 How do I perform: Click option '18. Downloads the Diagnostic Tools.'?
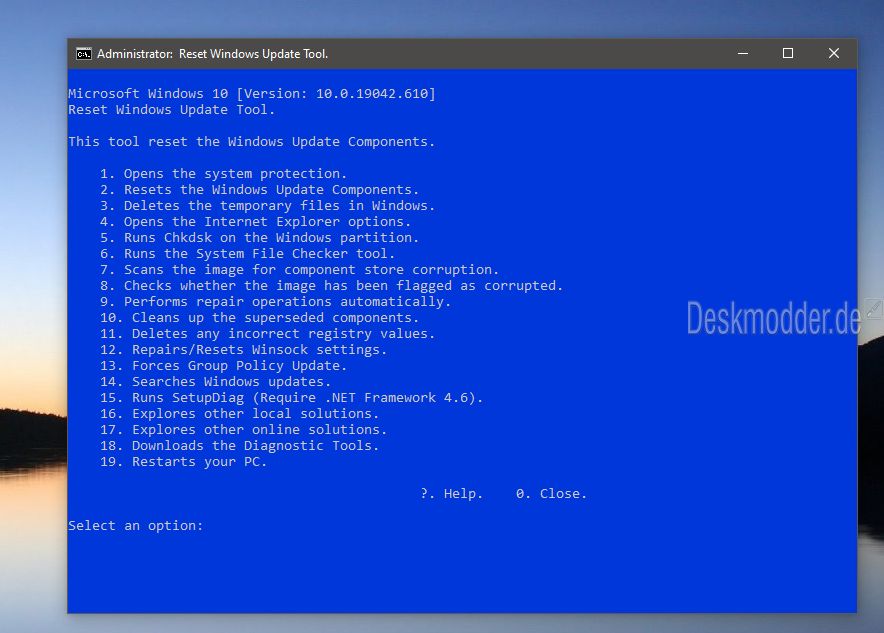[x=240, y=445]
